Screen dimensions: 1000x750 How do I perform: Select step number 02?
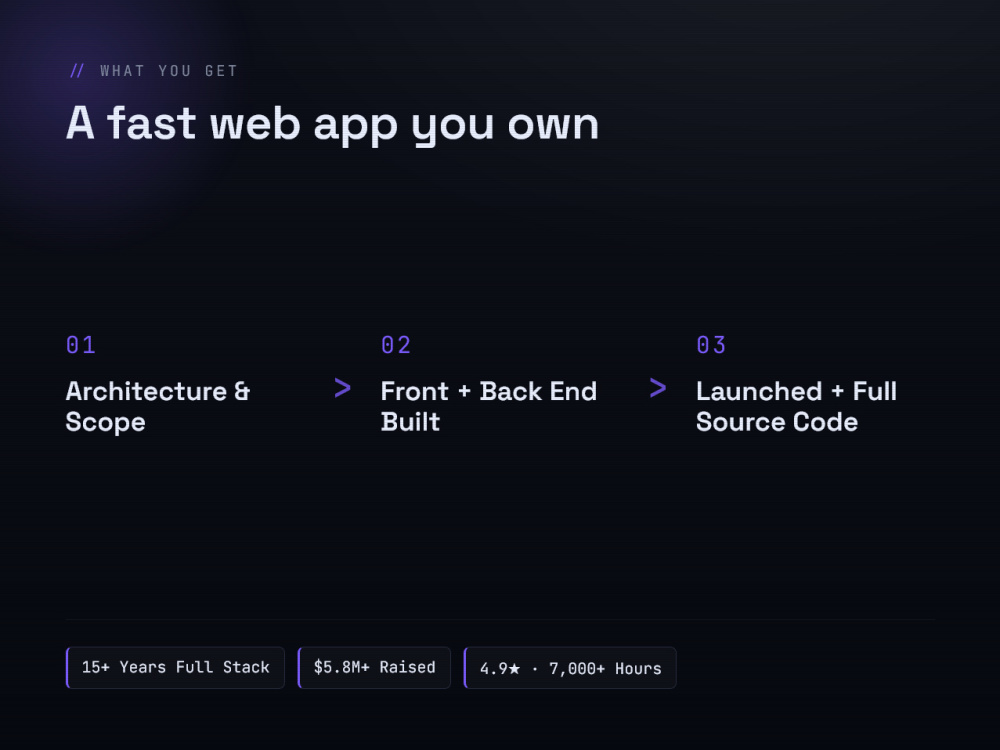click(x=396, y=345)
